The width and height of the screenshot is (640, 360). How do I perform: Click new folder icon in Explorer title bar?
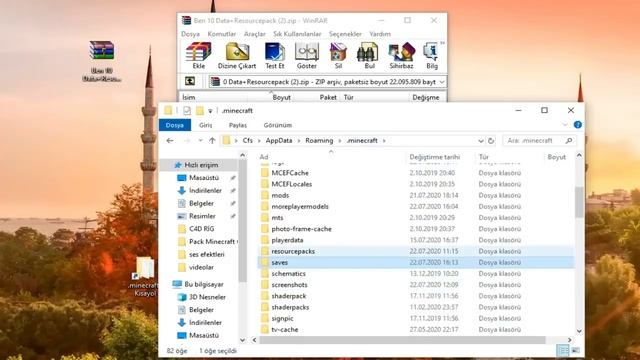200,111
